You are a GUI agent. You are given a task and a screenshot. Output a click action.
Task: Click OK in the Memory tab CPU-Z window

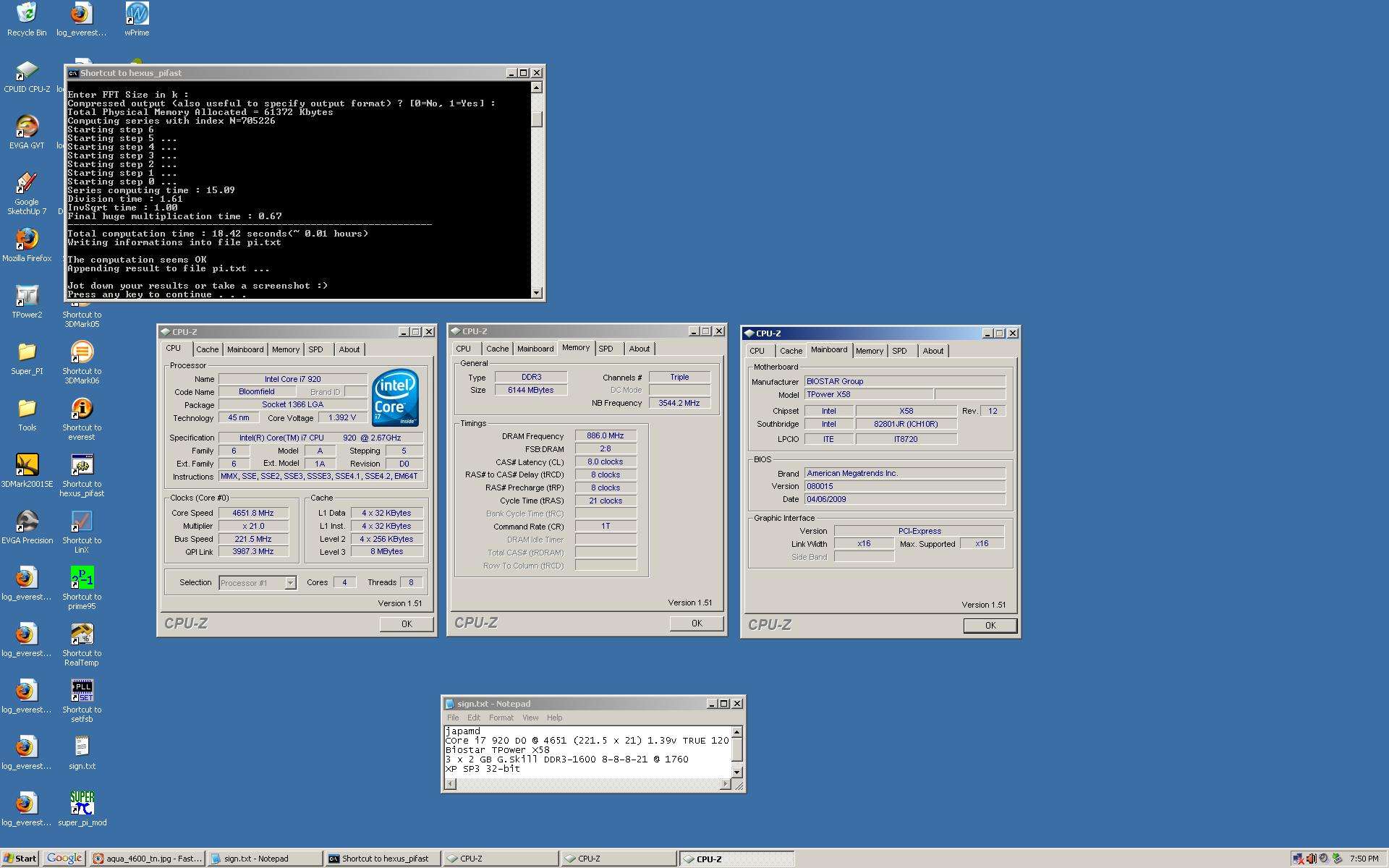697,624
